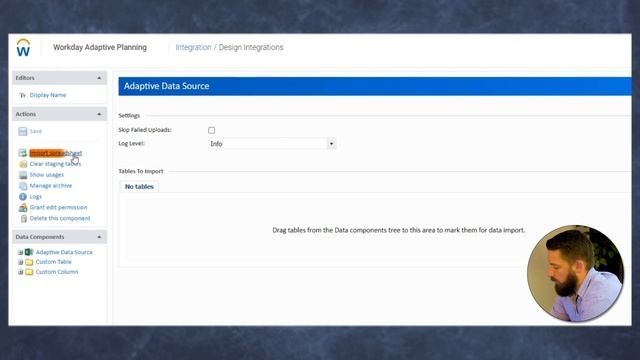Open the Design Integrations breadcrumb
This screenshot has height=360, width=640.
click(251, 47)
